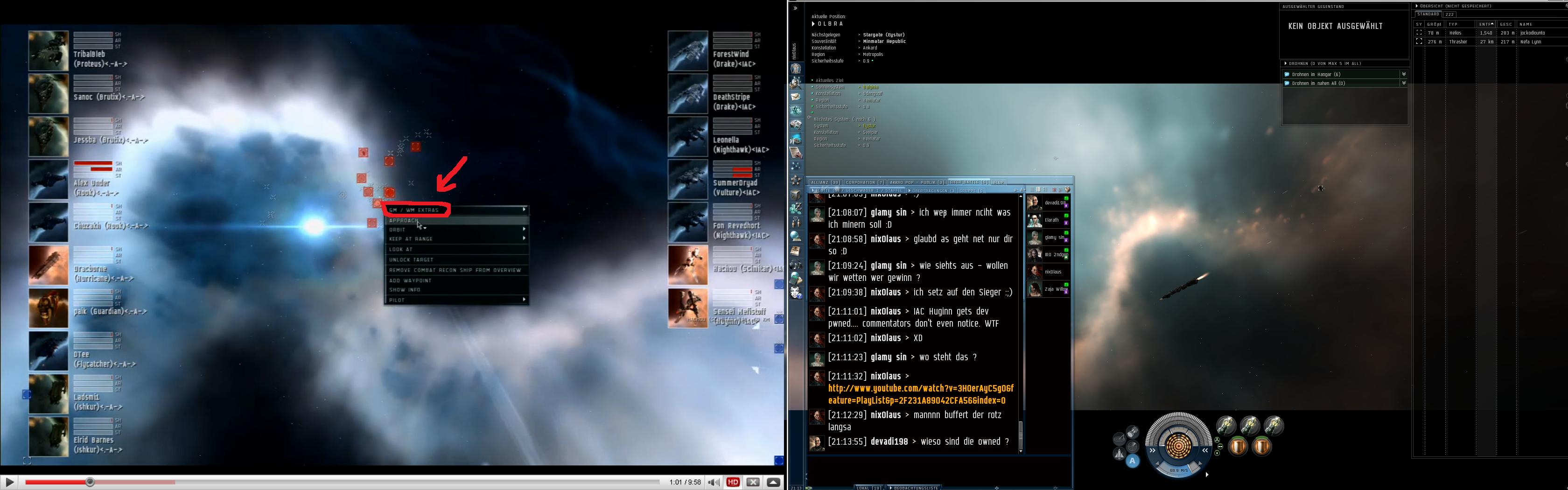The image size is (1568, 490).
Task: Click the video play button
Action: click(9, 482)
